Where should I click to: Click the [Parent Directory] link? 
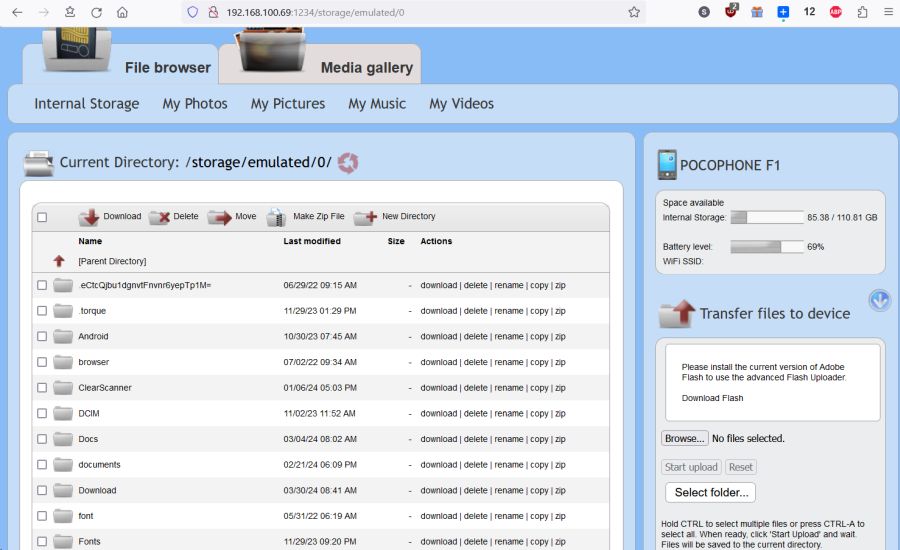point(112,261)
